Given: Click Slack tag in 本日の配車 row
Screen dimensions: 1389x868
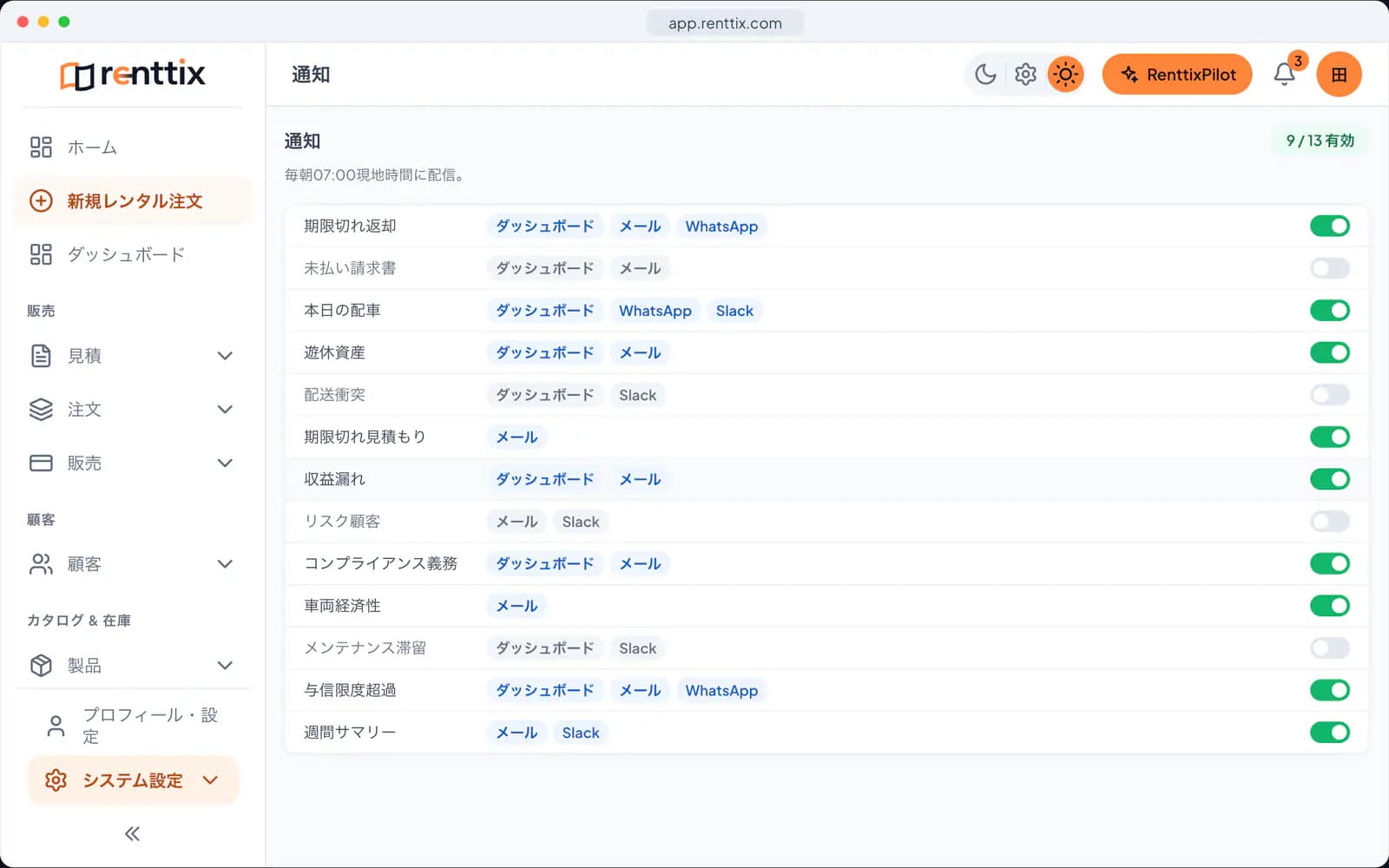Looking at the screenshot, I should coord(734,311).
